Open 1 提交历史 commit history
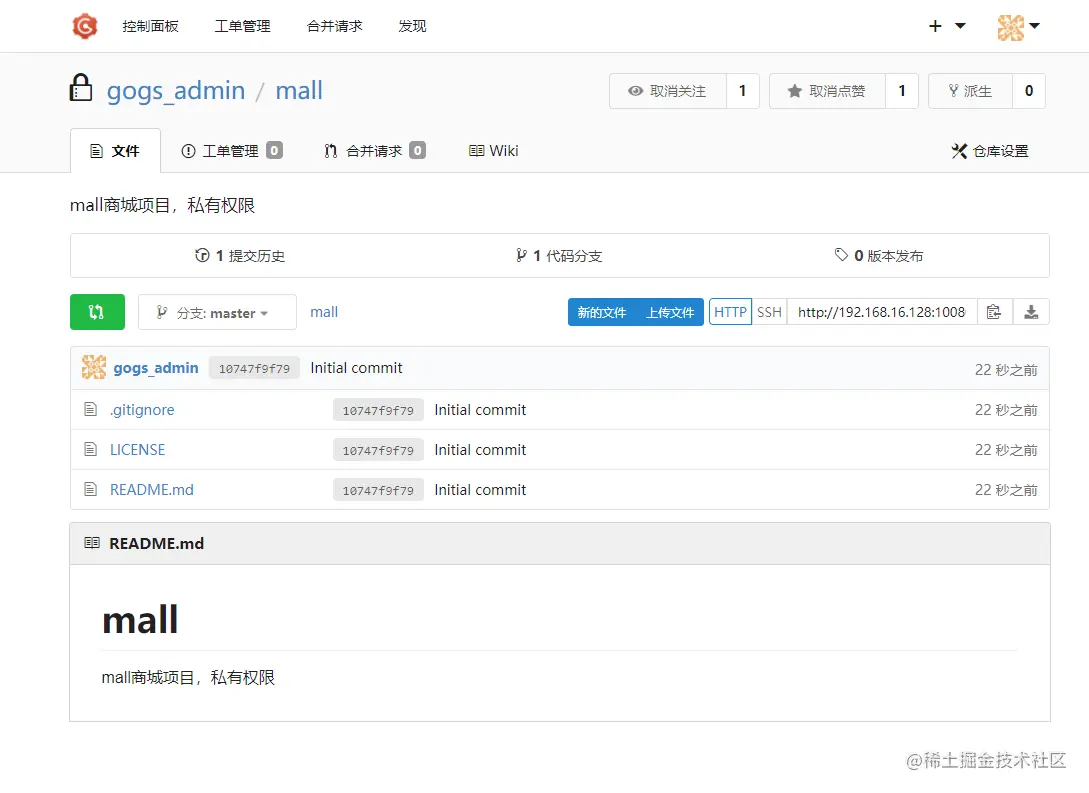This screenshot has height=793, width=1089. [x=240, y=256]
